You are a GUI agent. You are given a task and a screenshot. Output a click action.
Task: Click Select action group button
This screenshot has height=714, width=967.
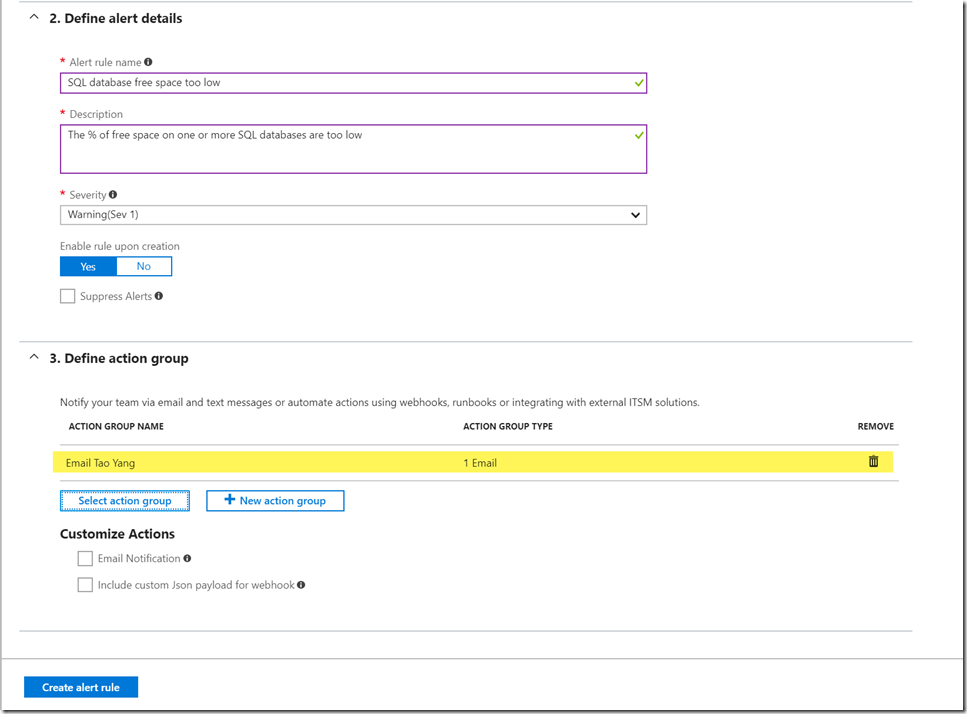click(x=125, y=501)
